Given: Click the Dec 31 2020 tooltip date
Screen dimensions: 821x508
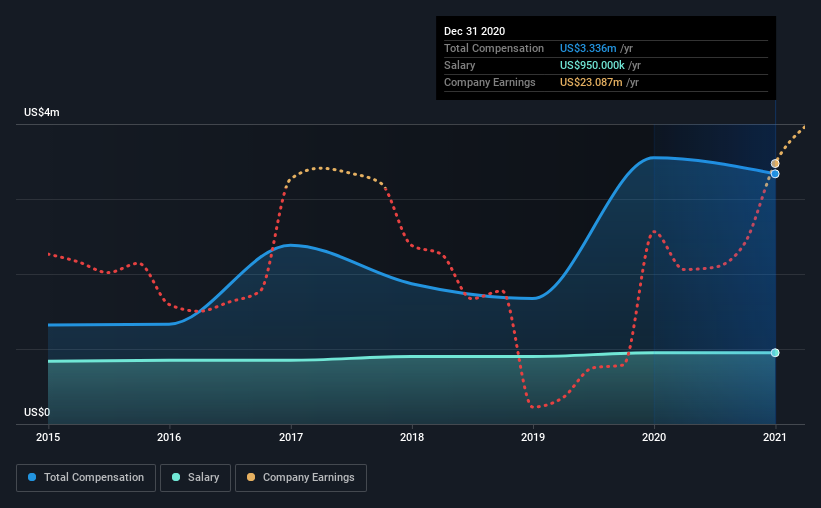Looking at the screenshot, I should (x=474, y=31).
